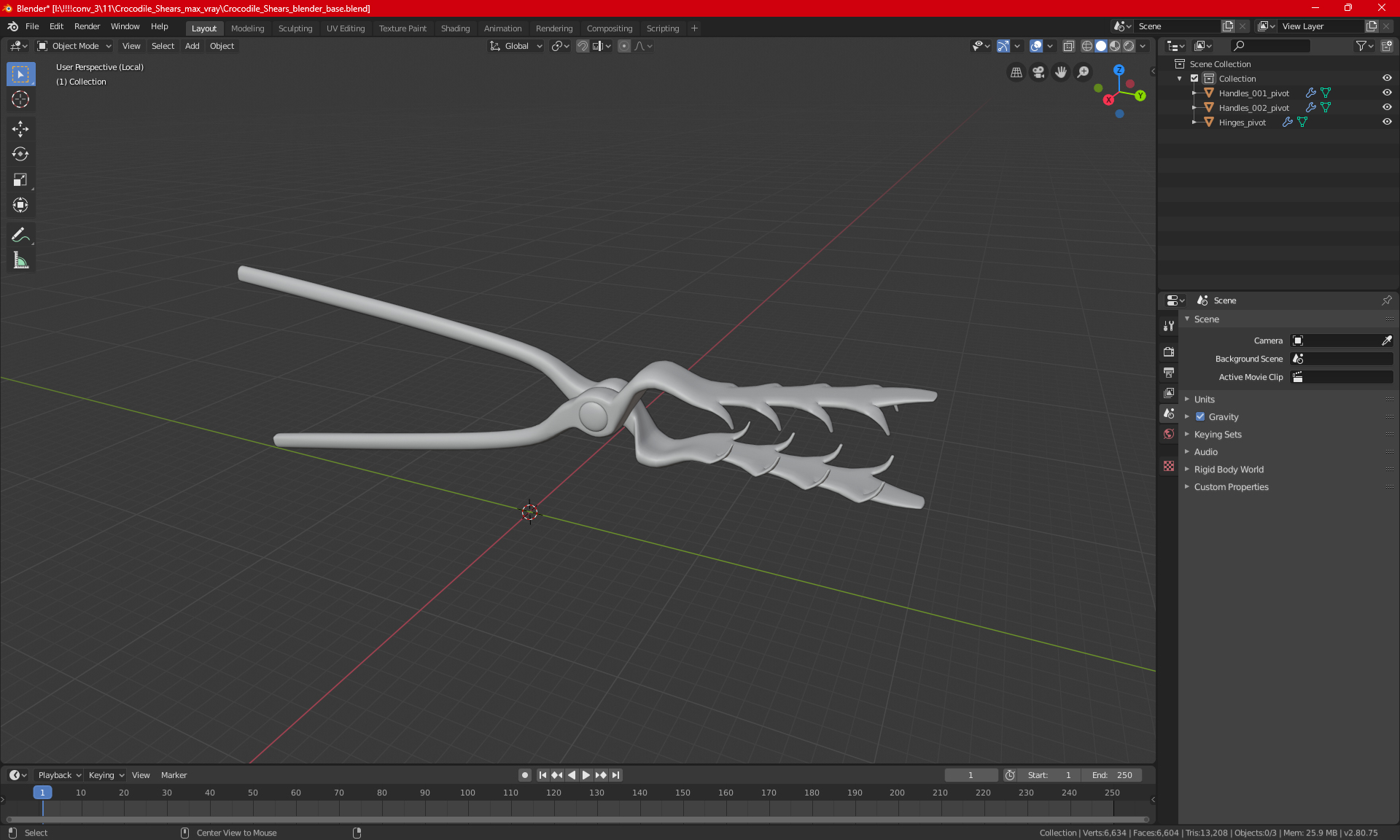Toggle snapping magnet button
This screenshot has width=1400, height=840.
point(583,46)
